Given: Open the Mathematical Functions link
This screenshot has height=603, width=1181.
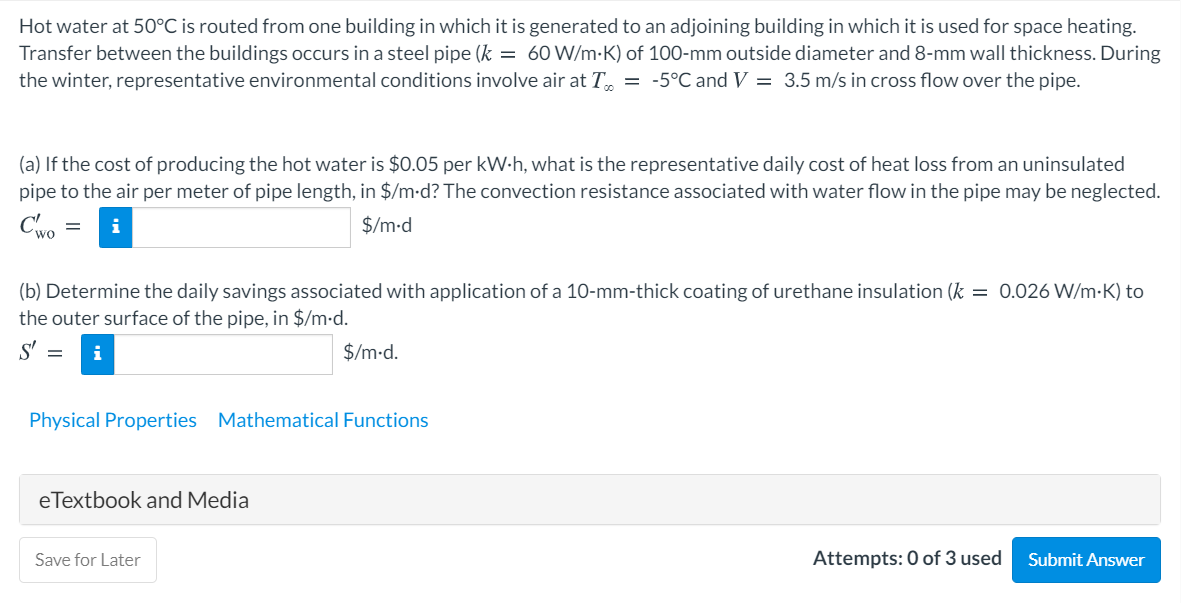Looking at the screenshot, I should click(323, 420).
